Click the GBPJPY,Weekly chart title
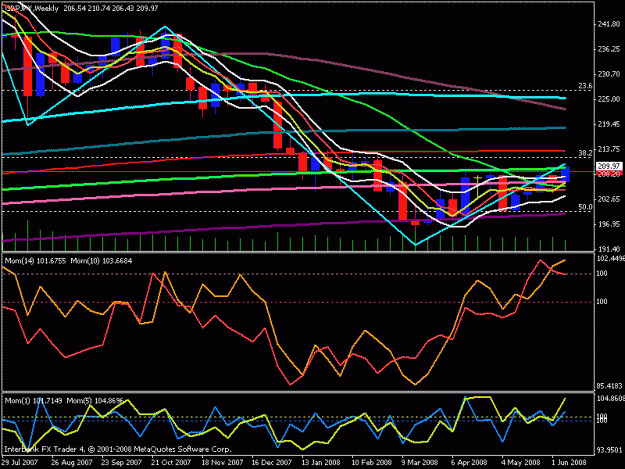The height and width of the screenshot is (469, 625). (32, 8)
